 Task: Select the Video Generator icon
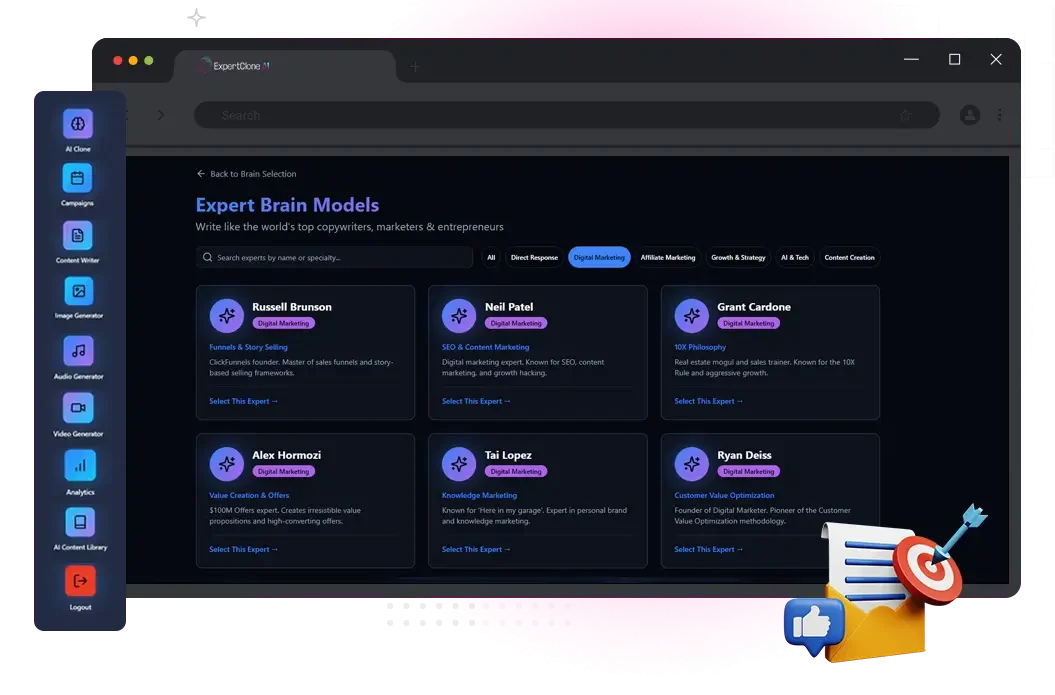click(x=79, y=410)
